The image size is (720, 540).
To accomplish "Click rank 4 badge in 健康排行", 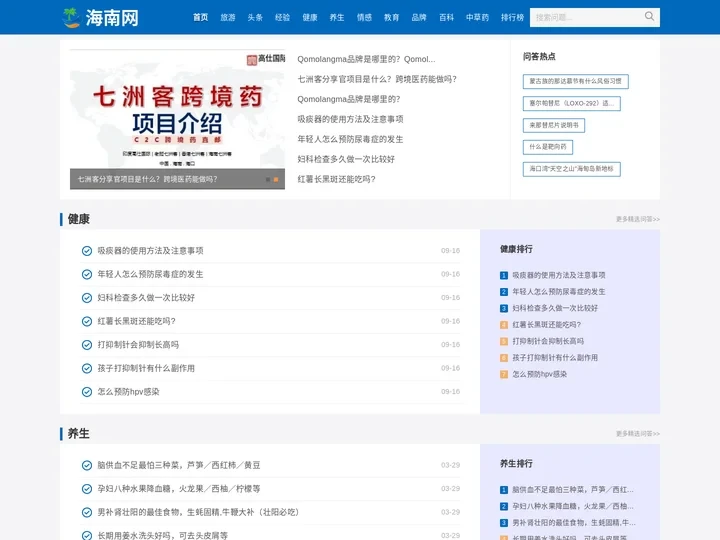I will (x=504, y=325).
